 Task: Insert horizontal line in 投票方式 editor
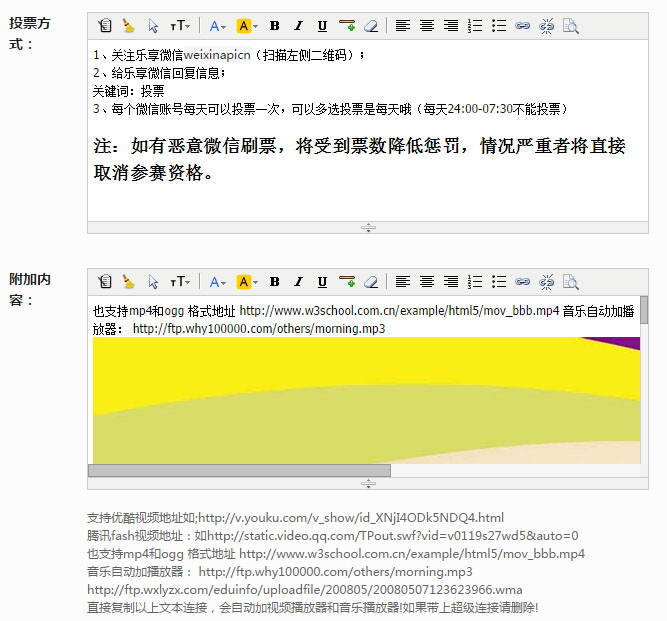[x=346, y=26]
